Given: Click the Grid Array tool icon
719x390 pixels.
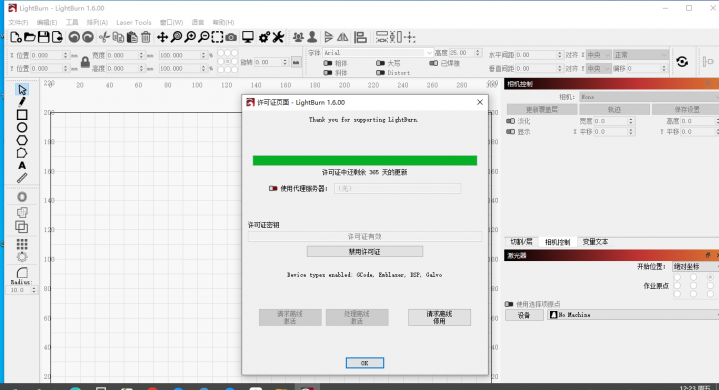Looking at the screenshot, I should click(22, 243).
